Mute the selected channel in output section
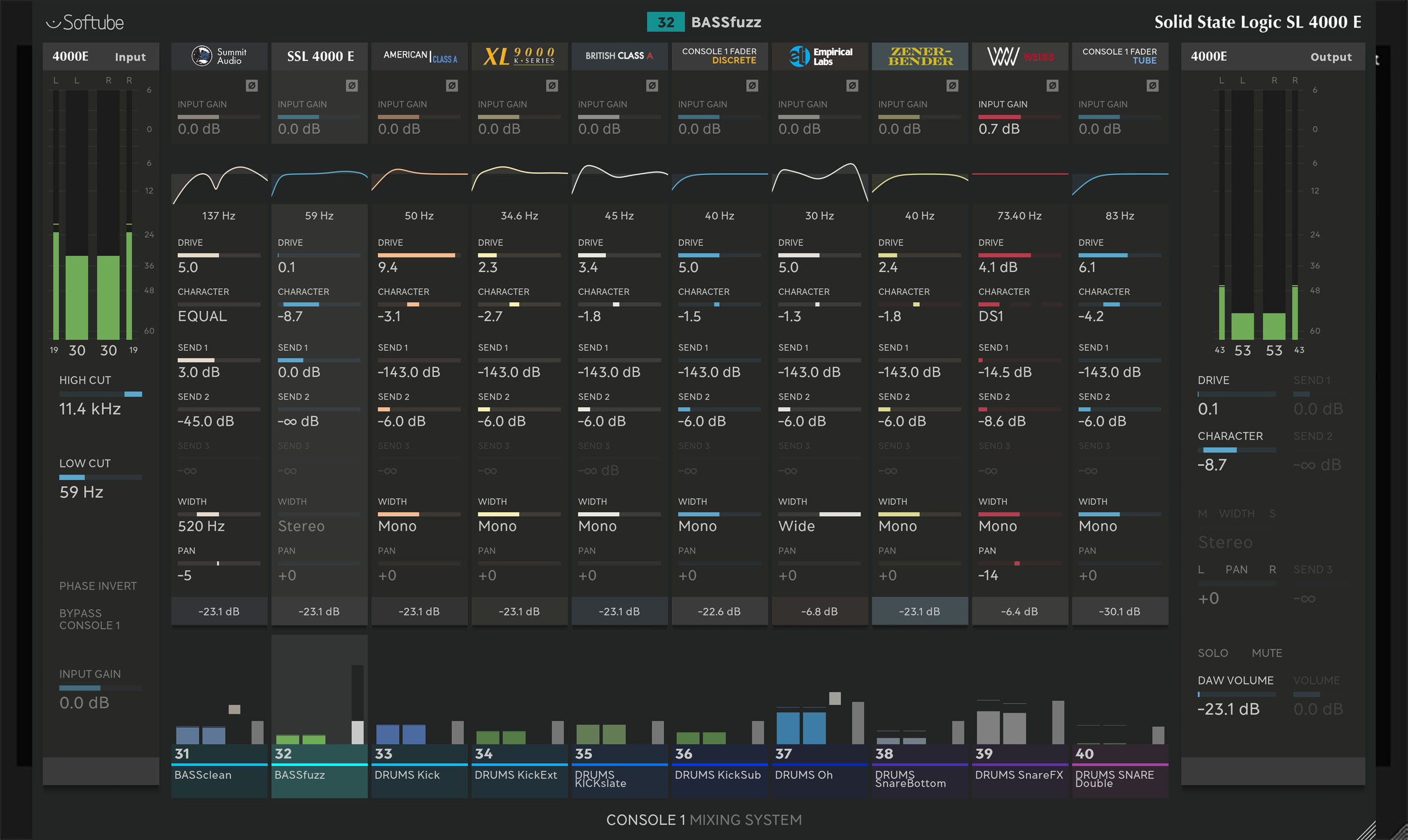 coord(1267,653)
